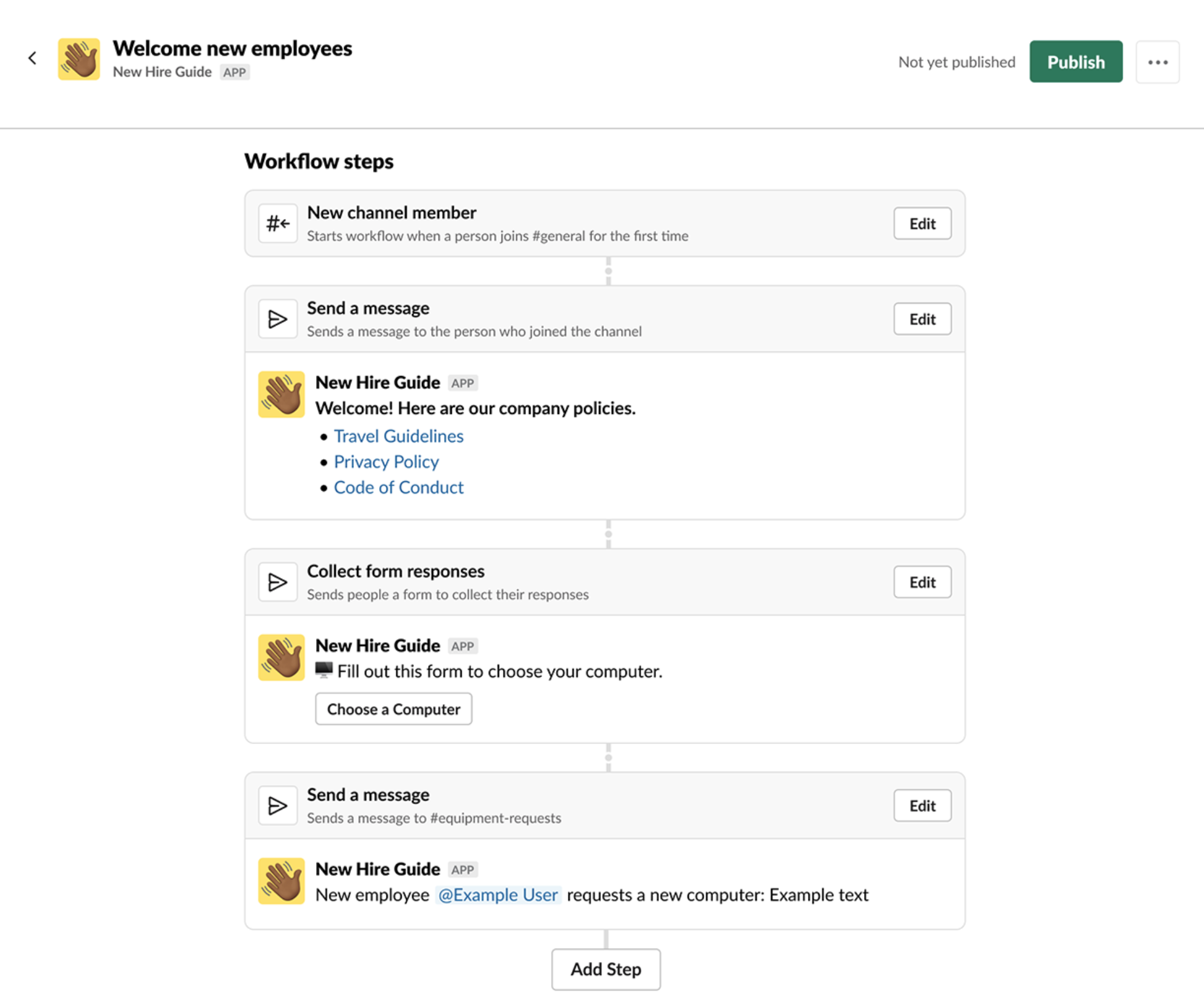Edit the Send a message to equipment-requests step
The image size is (1204, 1008).
922,805
